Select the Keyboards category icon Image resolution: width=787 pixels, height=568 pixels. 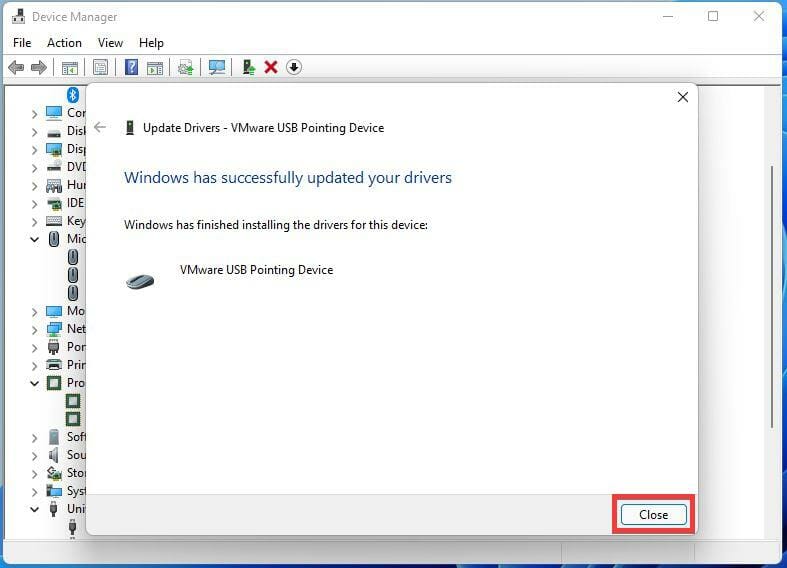pyautogui.click(x=54, y=221)
